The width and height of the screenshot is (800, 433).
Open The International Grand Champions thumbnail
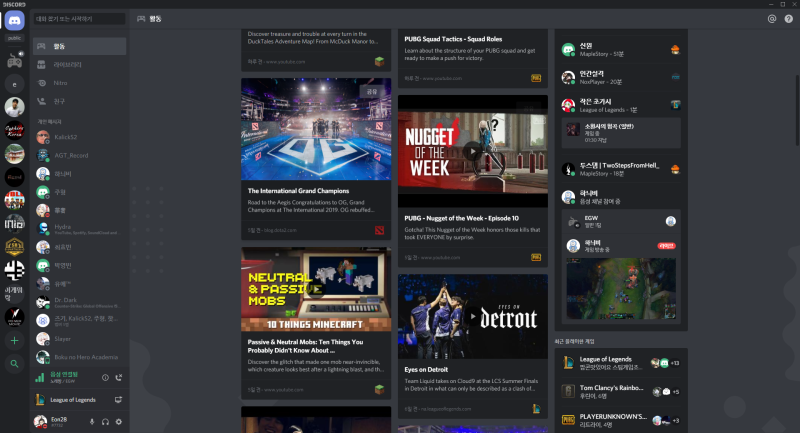pos(316,129)
